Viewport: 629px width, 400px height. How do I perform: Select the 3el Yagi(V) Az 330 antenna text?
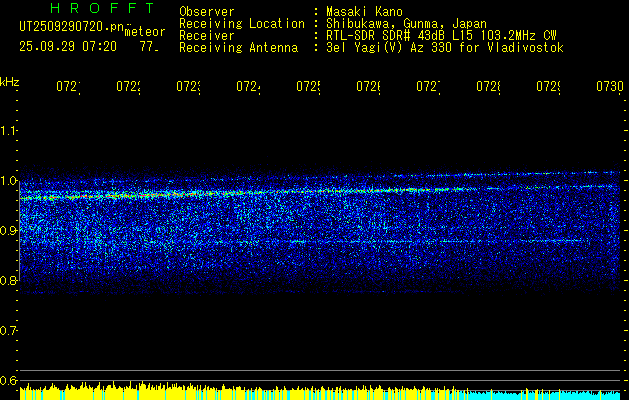pos(445,48)
